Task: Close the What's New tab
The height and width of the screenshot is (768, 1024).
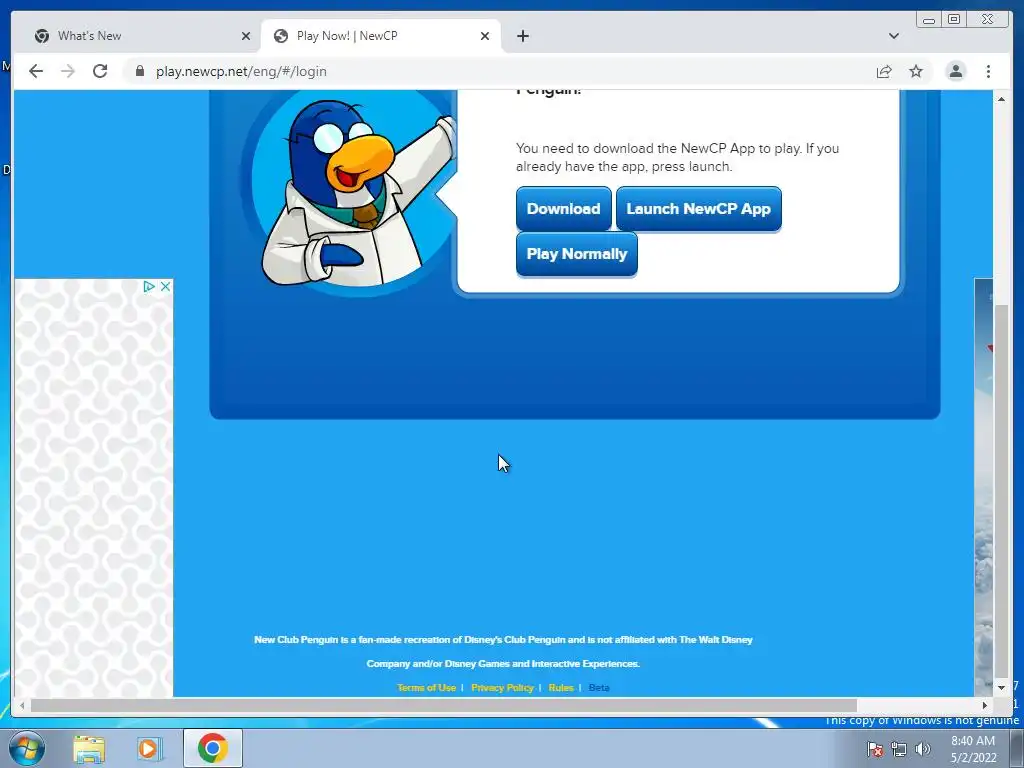Action: point(246,36)
